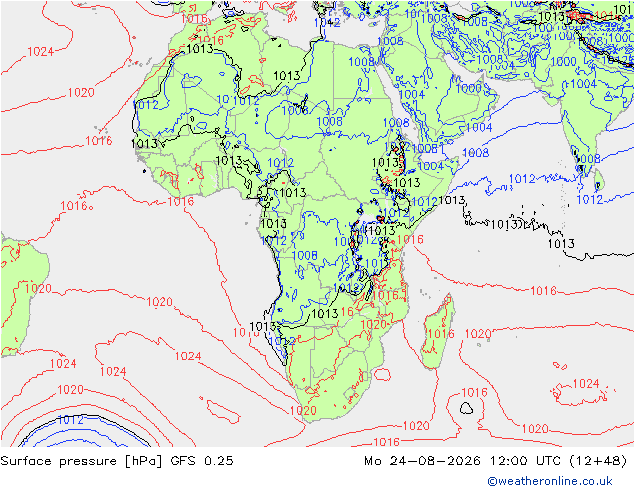Click the small black closed contour south of Madagascar
The width and height of the screenshot is (634, 490).
466,408
